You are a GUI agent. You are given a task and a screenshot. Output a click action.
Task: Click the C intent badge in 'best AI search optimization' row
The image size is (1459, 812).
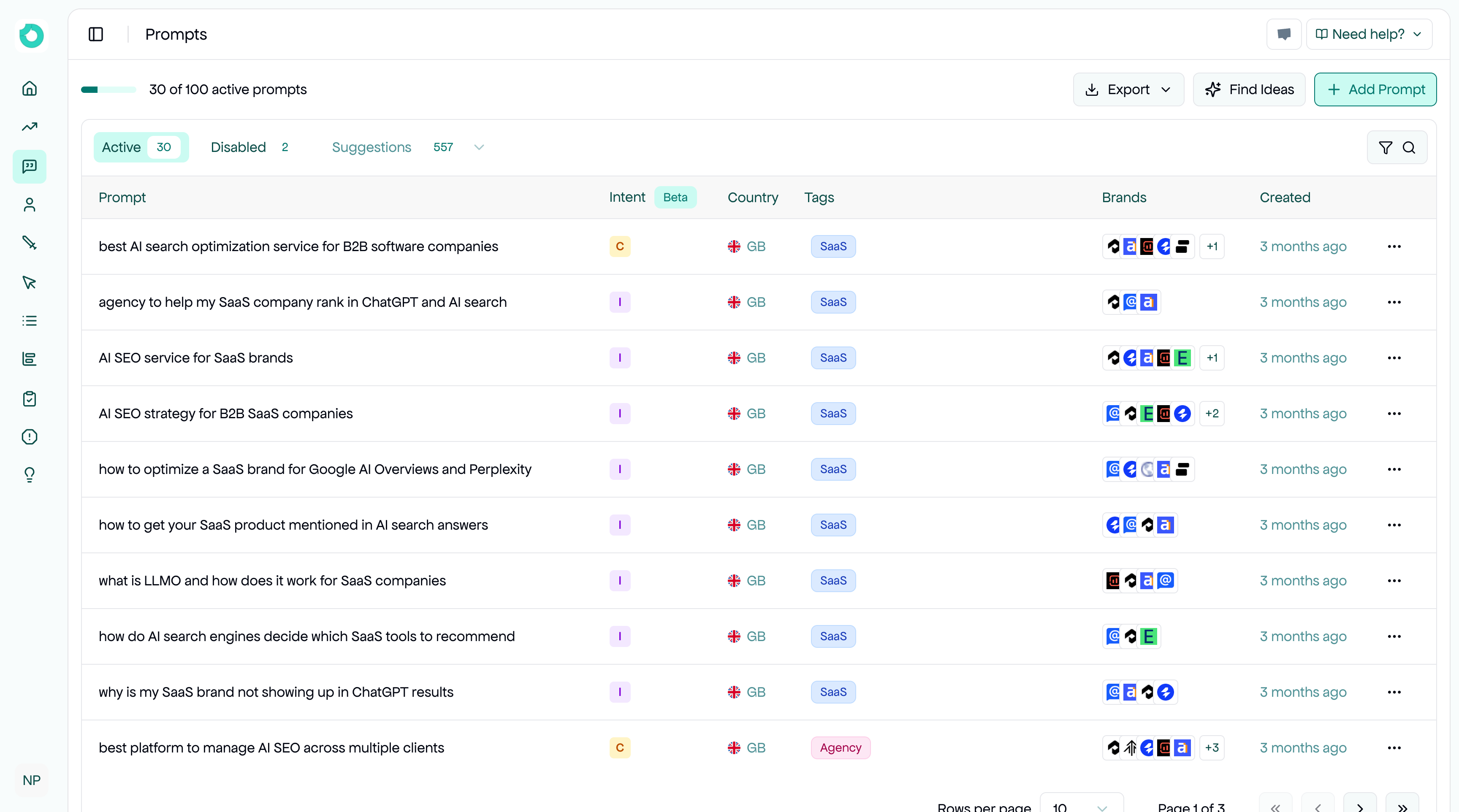[x=620, y=246]
